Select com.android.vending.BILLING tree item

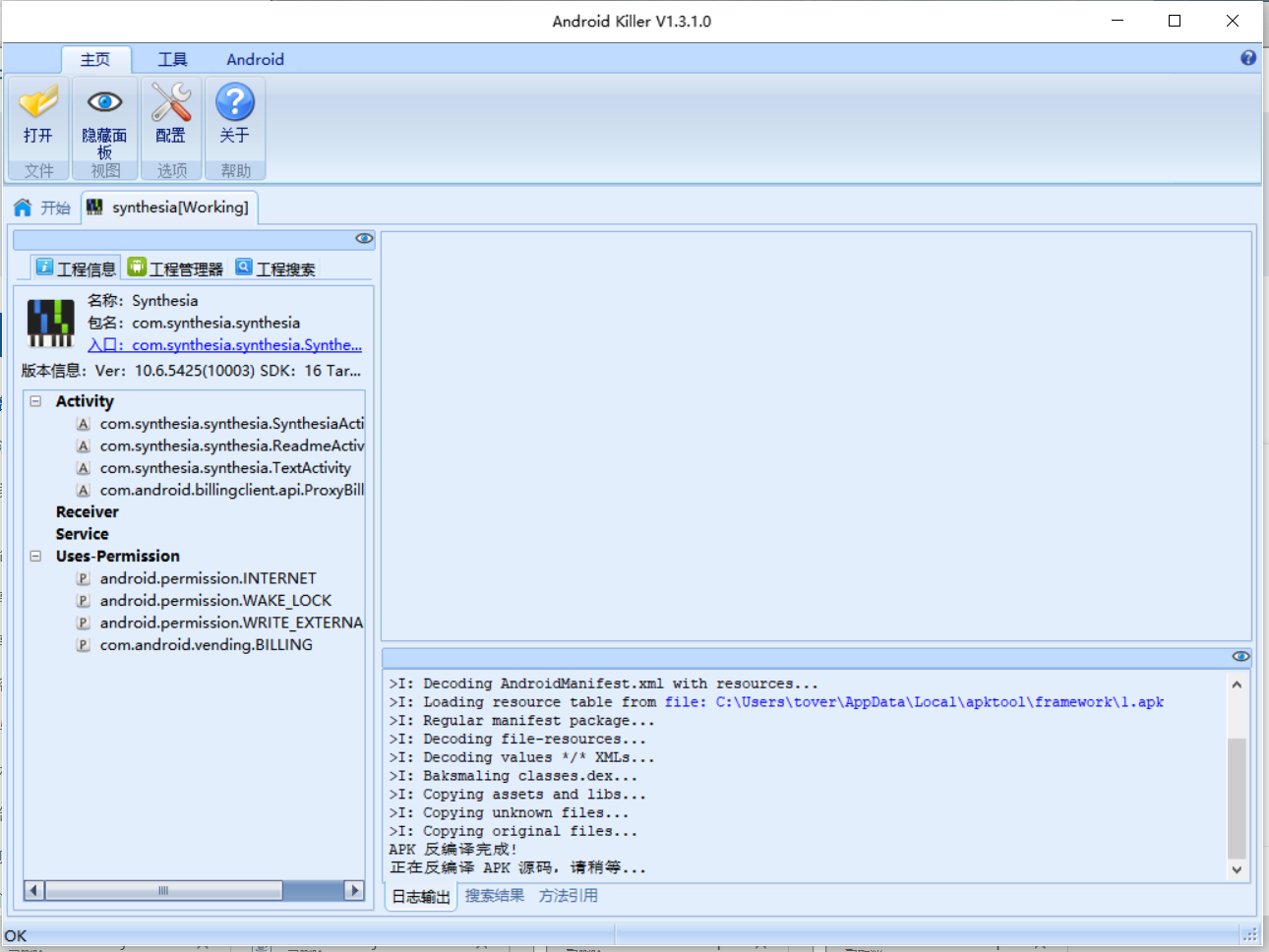pos(207,645)
